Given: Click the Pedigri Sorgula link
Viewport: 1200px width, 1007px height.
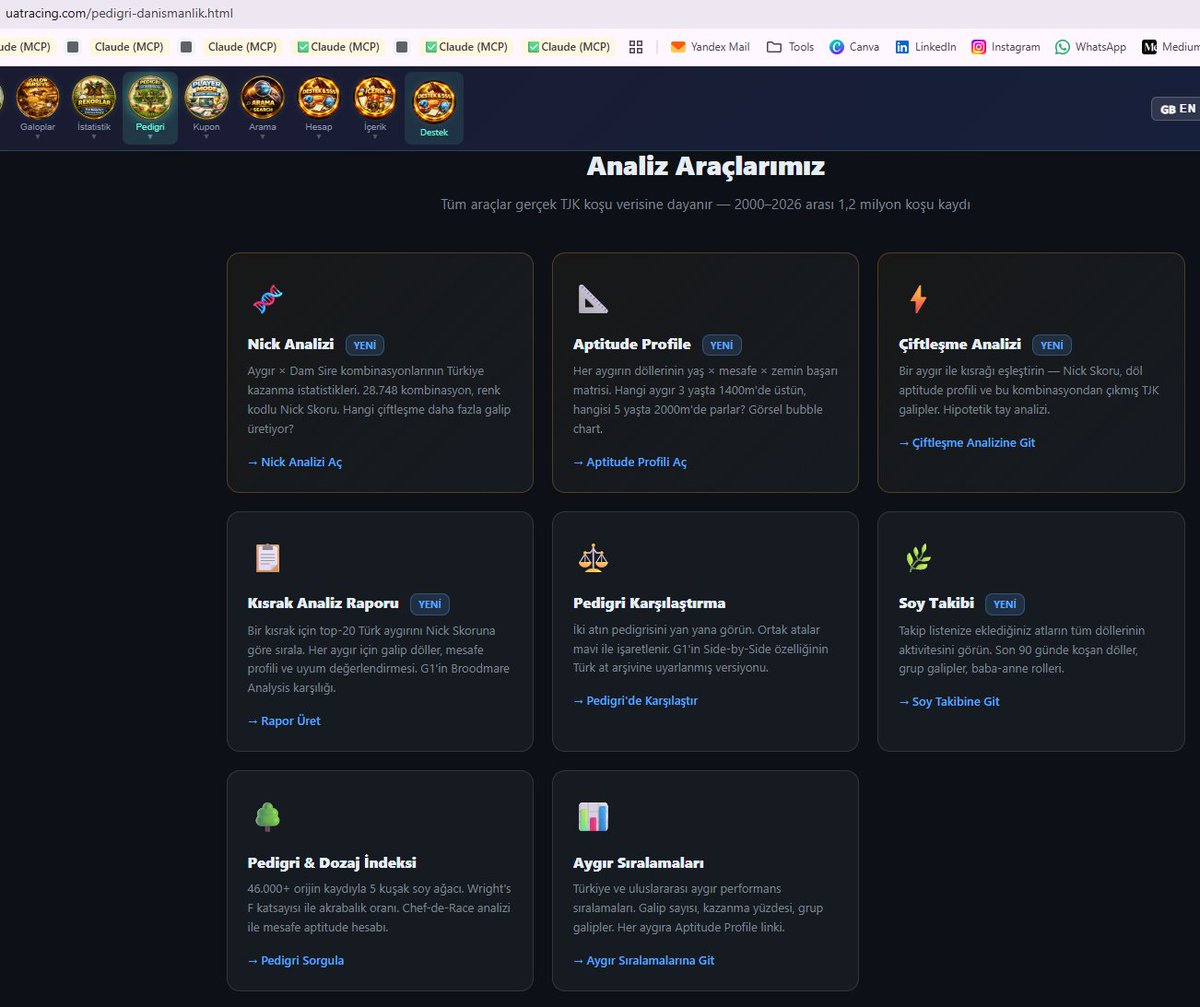Looking at the screenshot, I should (296, 960).
